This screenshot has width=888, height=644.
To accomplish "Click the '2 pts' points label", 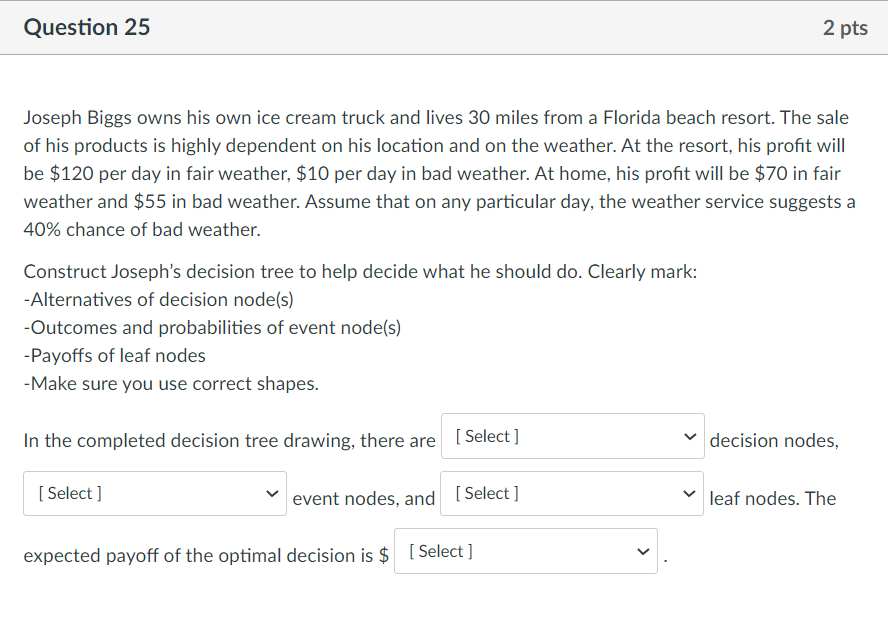I will (x=845, y=28).
